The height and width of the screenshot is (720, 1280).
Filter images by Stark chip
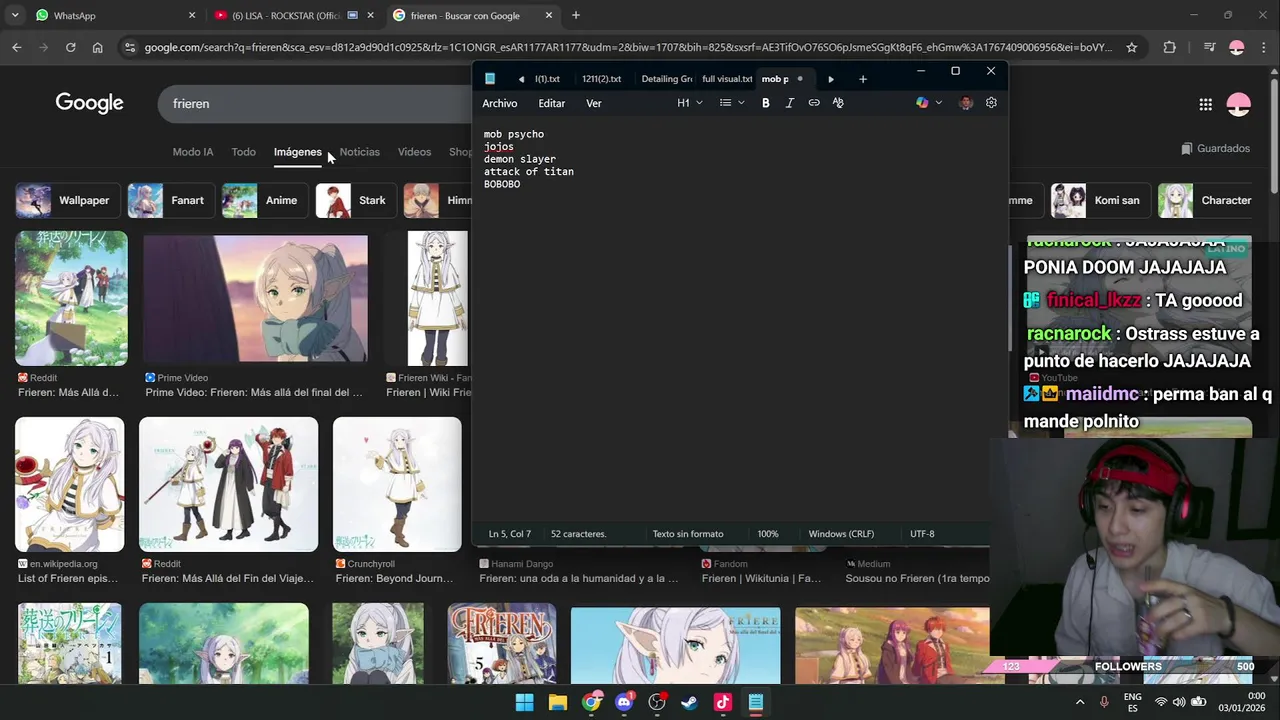355,200
